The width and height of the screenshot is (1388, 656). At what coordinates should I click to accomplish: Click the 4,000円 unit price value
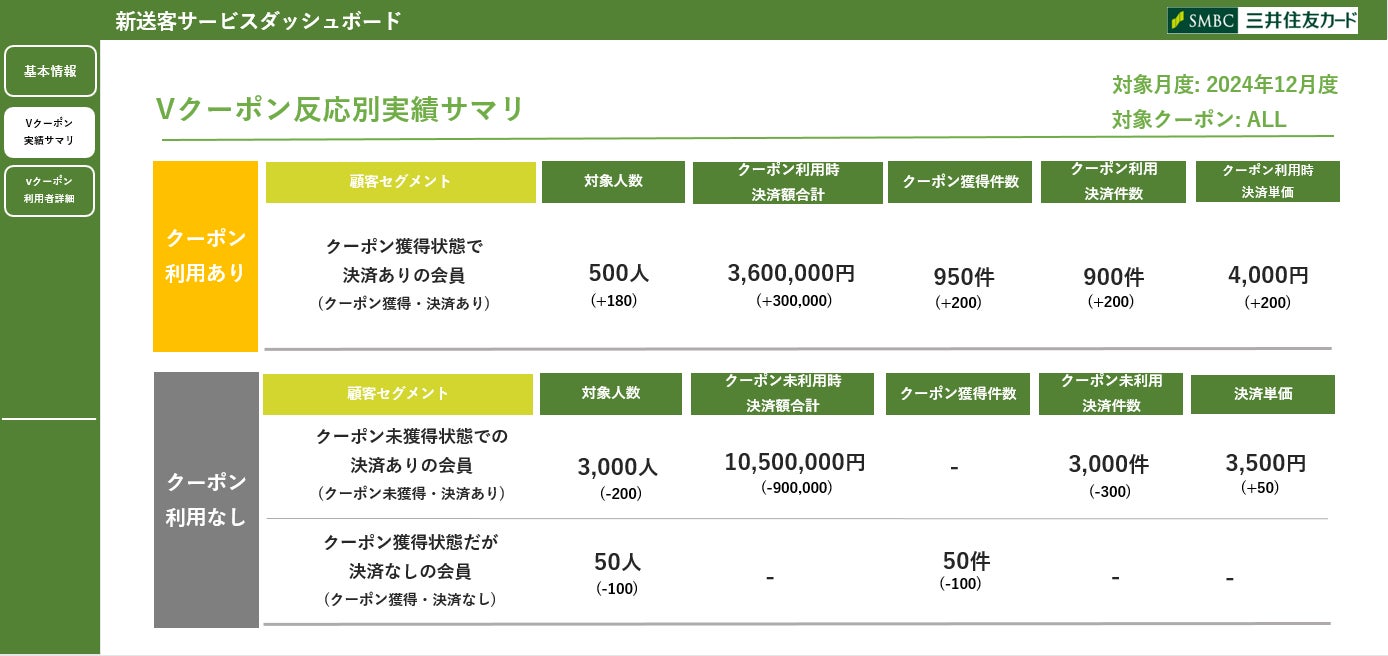pos(1267,276)
